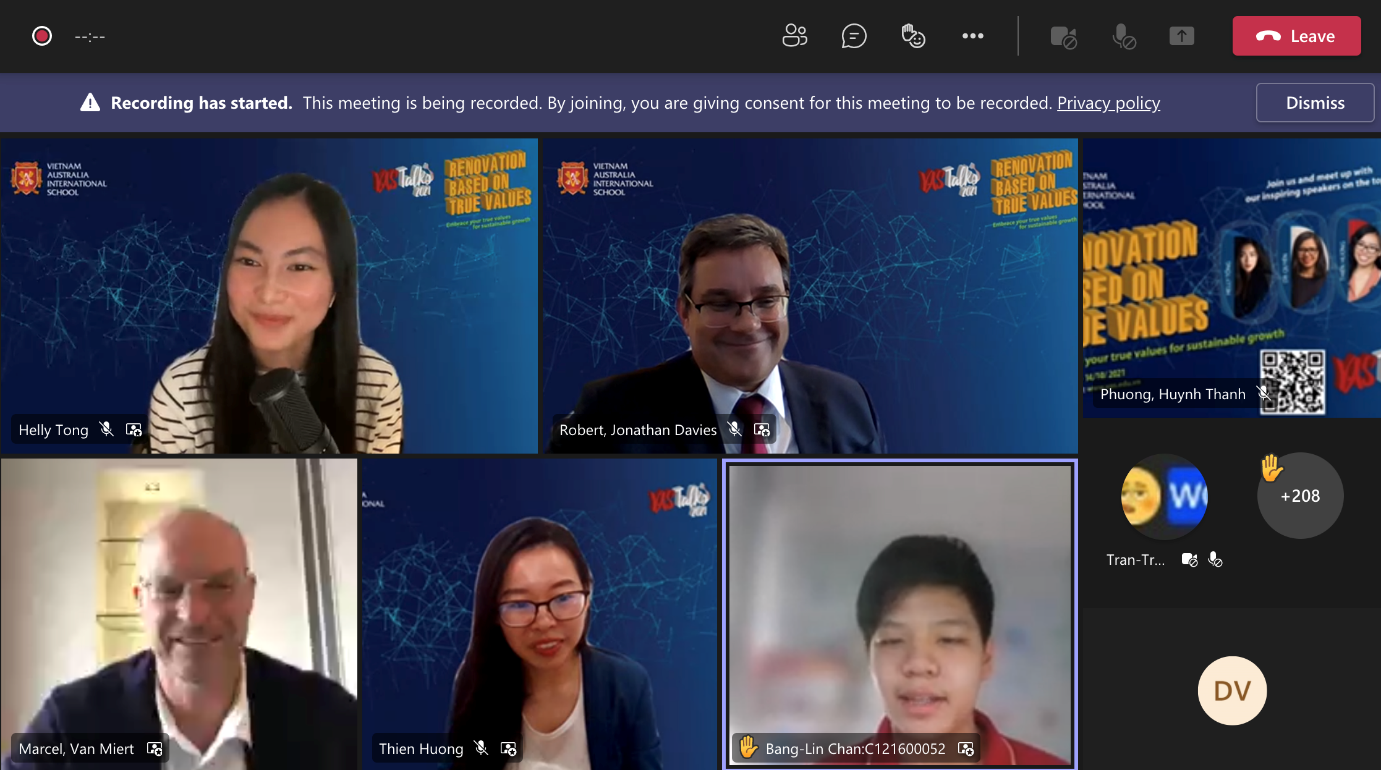Viewport: 1381px width, 770px height.
Task: Open the participants list icon
Action: tap(794, 36)
